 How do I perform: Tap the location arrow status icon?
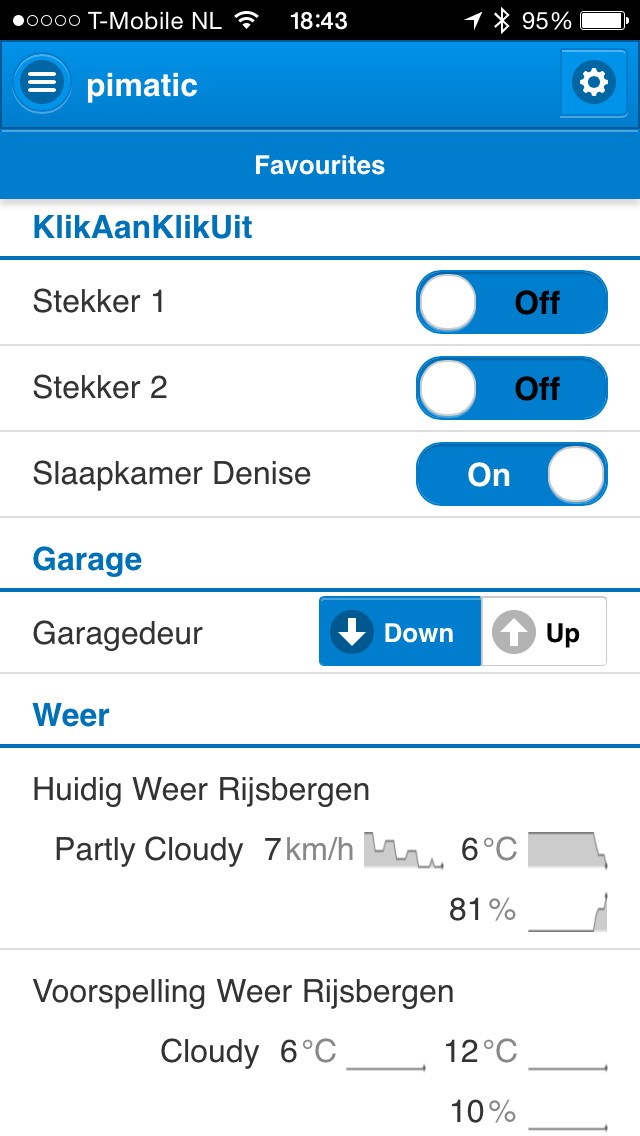pyautogui.click(x=472, y=20)
